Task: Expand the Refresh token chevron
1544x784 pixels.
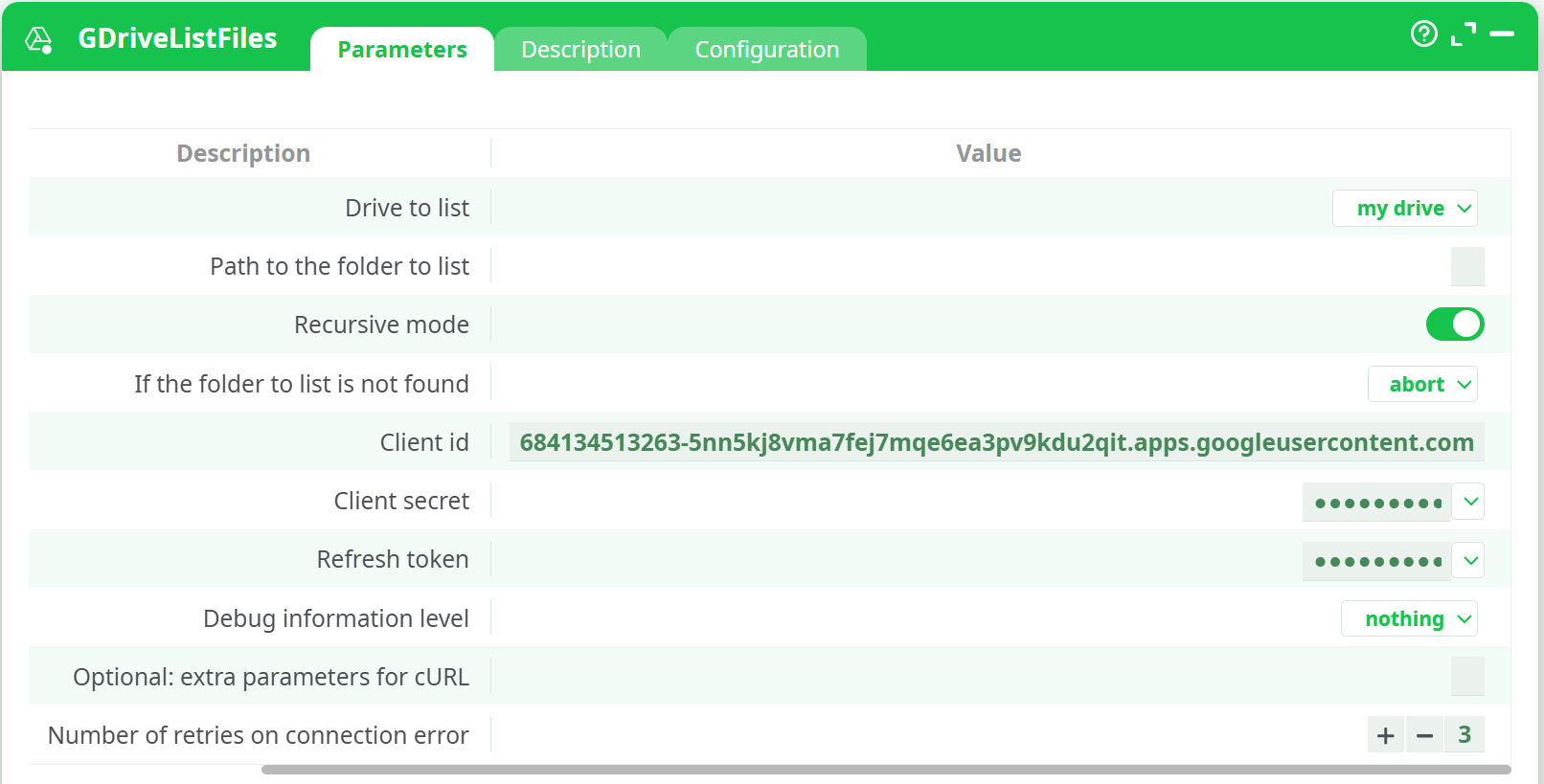Action: tap(1470, 561)
